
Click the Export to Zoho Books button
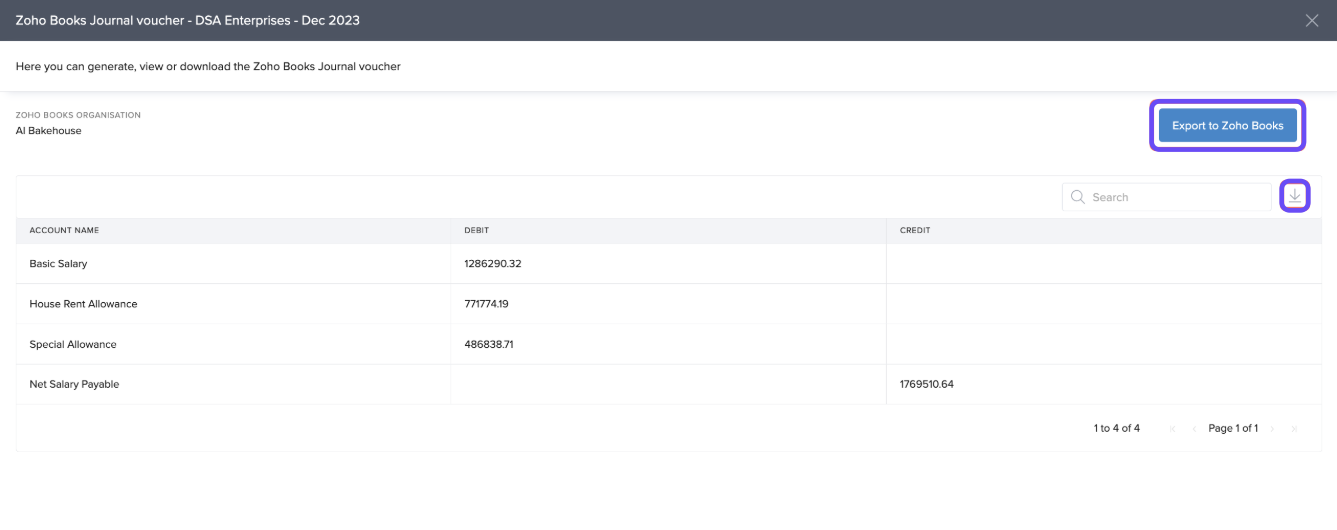(1227, 126)
